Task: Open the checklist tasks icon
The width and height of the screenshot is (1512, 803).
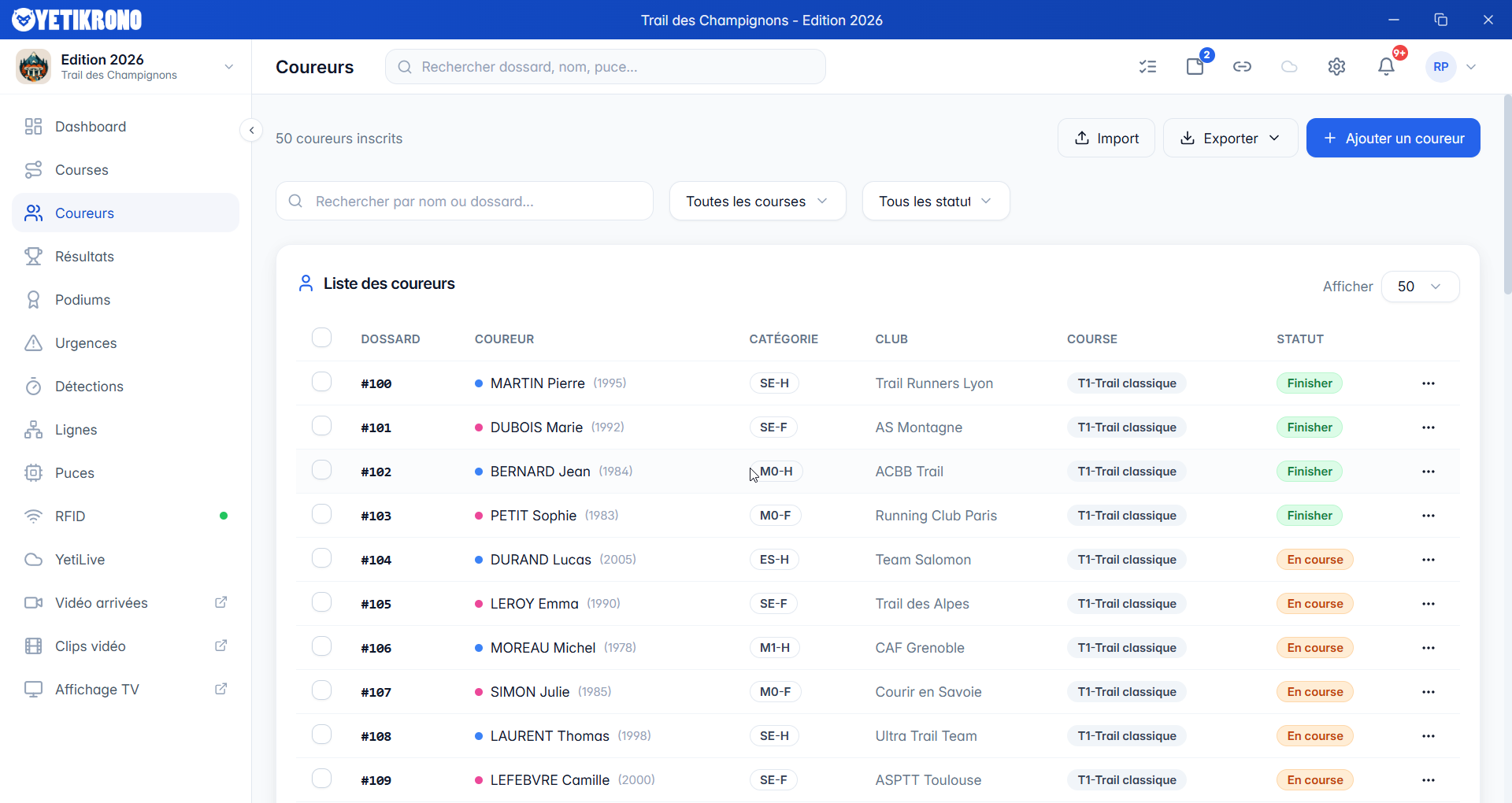Action: coord(1147,67)
